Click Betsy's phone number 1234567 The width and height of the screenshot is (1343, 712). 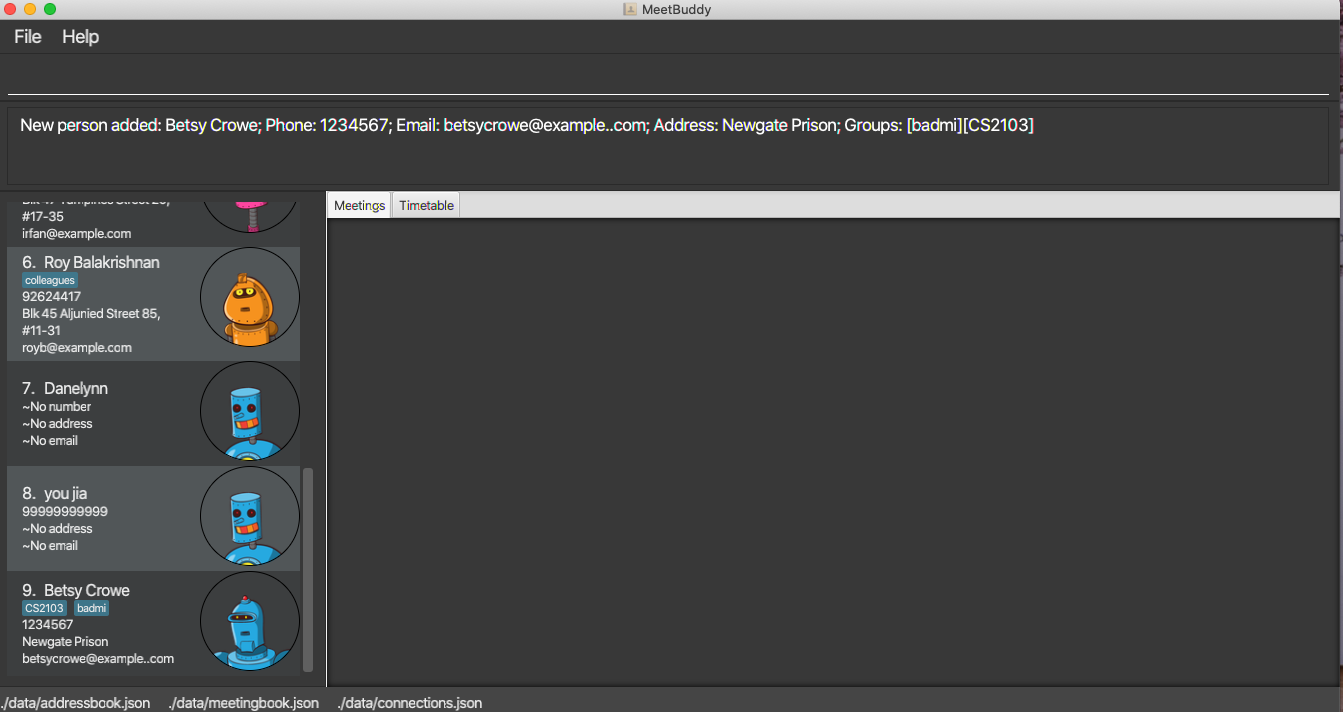point(48,625)
